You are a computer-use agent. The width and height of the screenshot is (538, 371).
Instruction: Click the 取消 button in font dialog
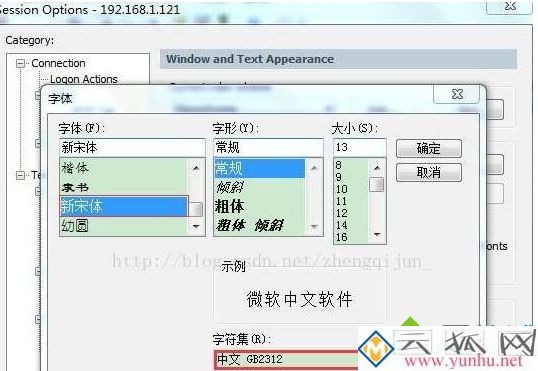[x=429, y=172]
